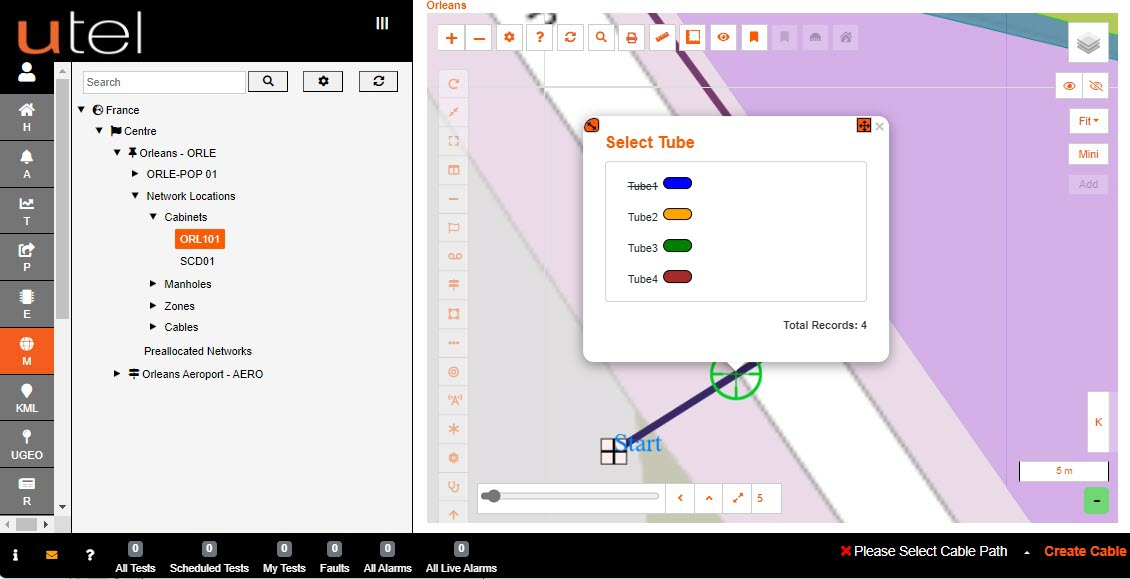The width and height of the screenshot is (1130, 579).
Task: Click the K button on map
Action: pyautogui.click(x=1098, y=422)
